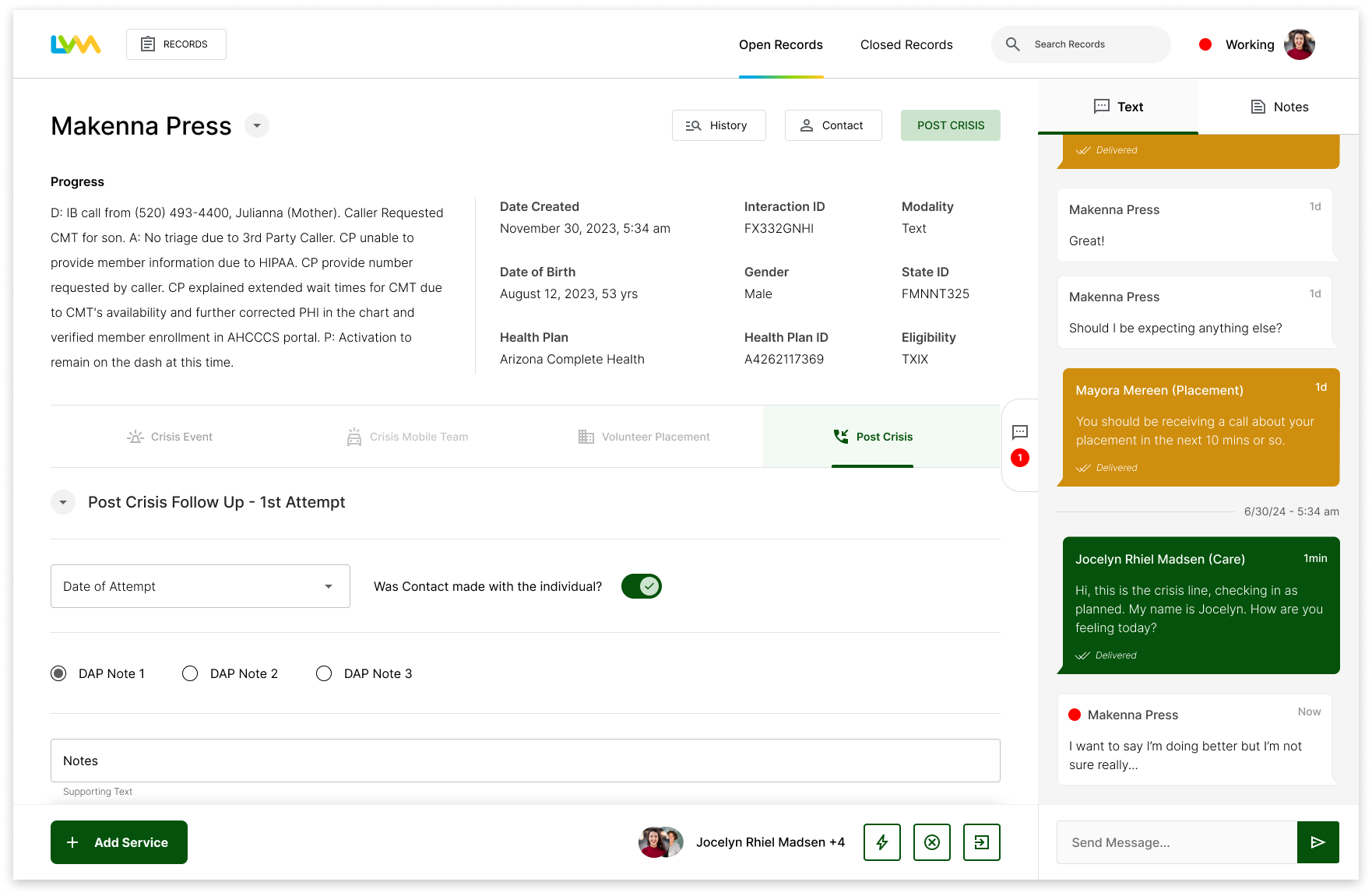The height and width of the screenshot is (896, 1372).
Task: Select DAP Note 2 radio button
Action: tap(190, 673)
